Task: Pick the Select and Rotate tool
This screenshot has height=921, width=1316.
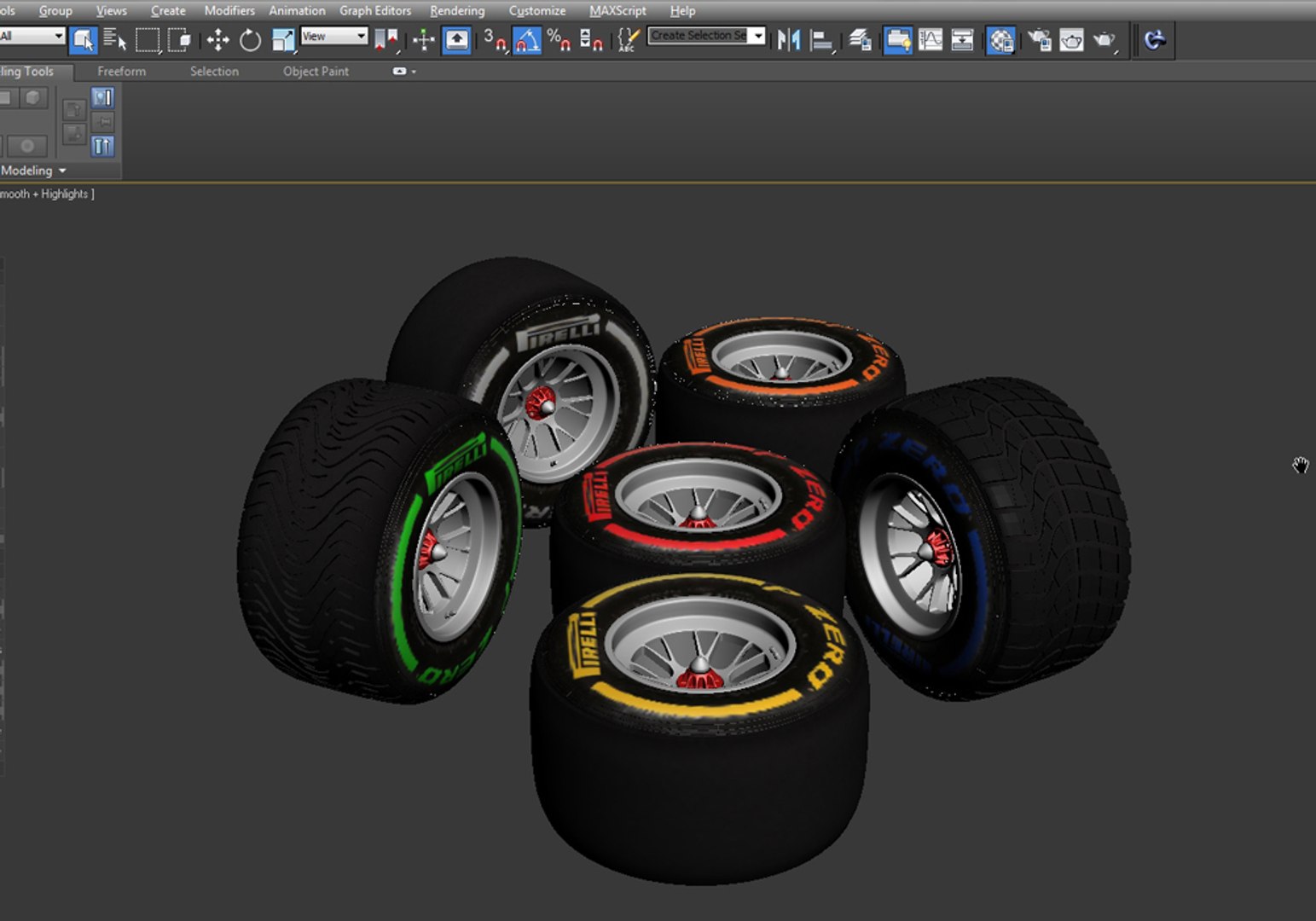Action: (250, 39)
